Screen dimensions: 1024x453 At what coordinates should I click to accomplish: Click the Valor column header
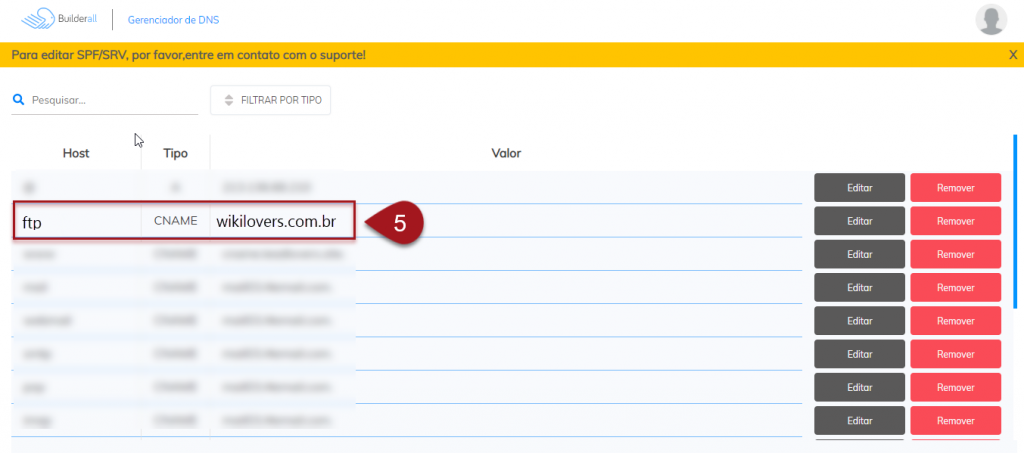point(506,153)
